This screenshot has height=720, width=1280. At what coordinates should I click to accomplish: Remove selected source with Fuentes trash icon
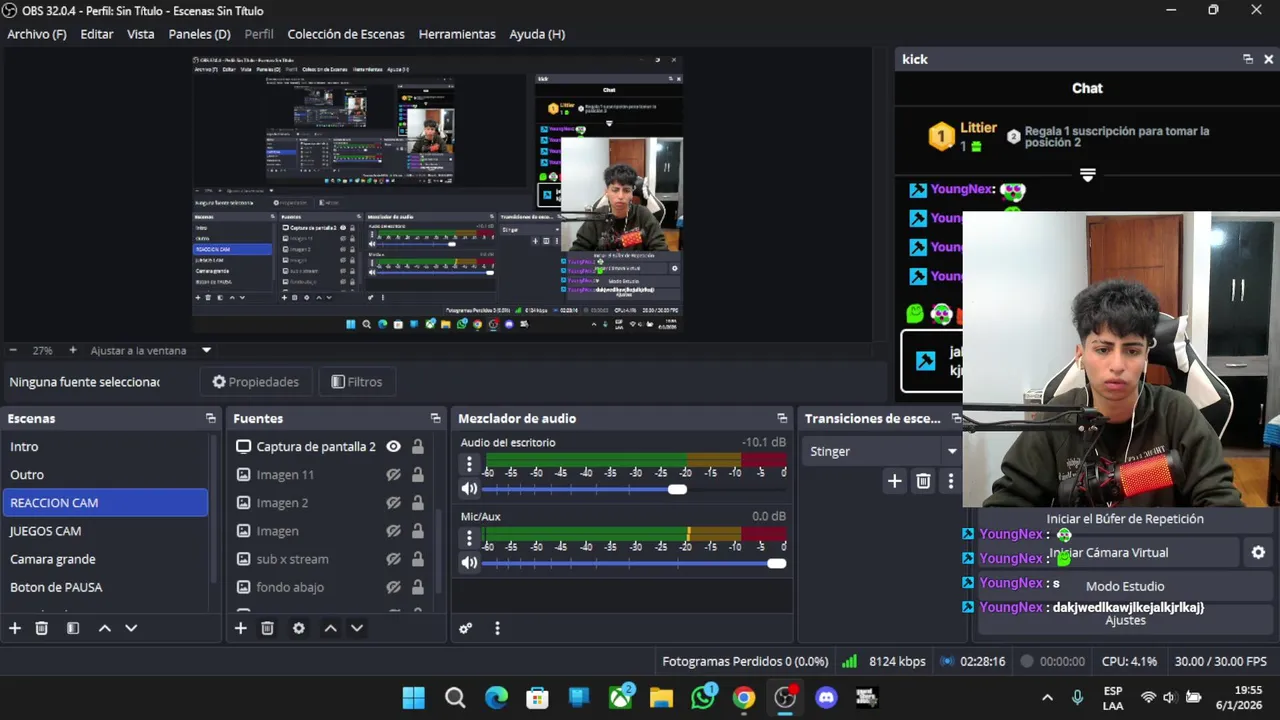267,628
